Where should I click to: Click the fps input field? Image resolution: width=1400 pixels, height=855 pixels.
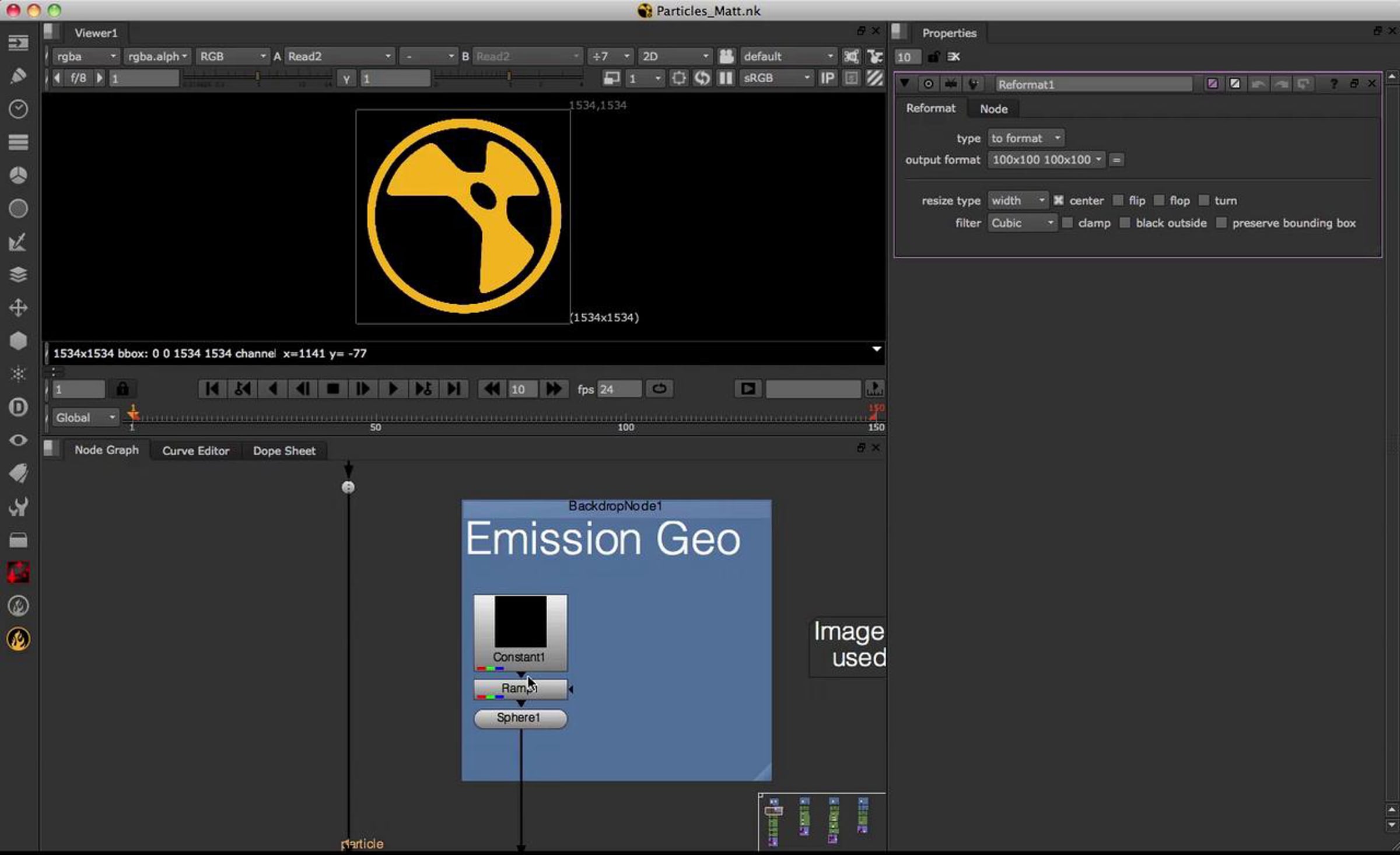[x=619, y=389]
